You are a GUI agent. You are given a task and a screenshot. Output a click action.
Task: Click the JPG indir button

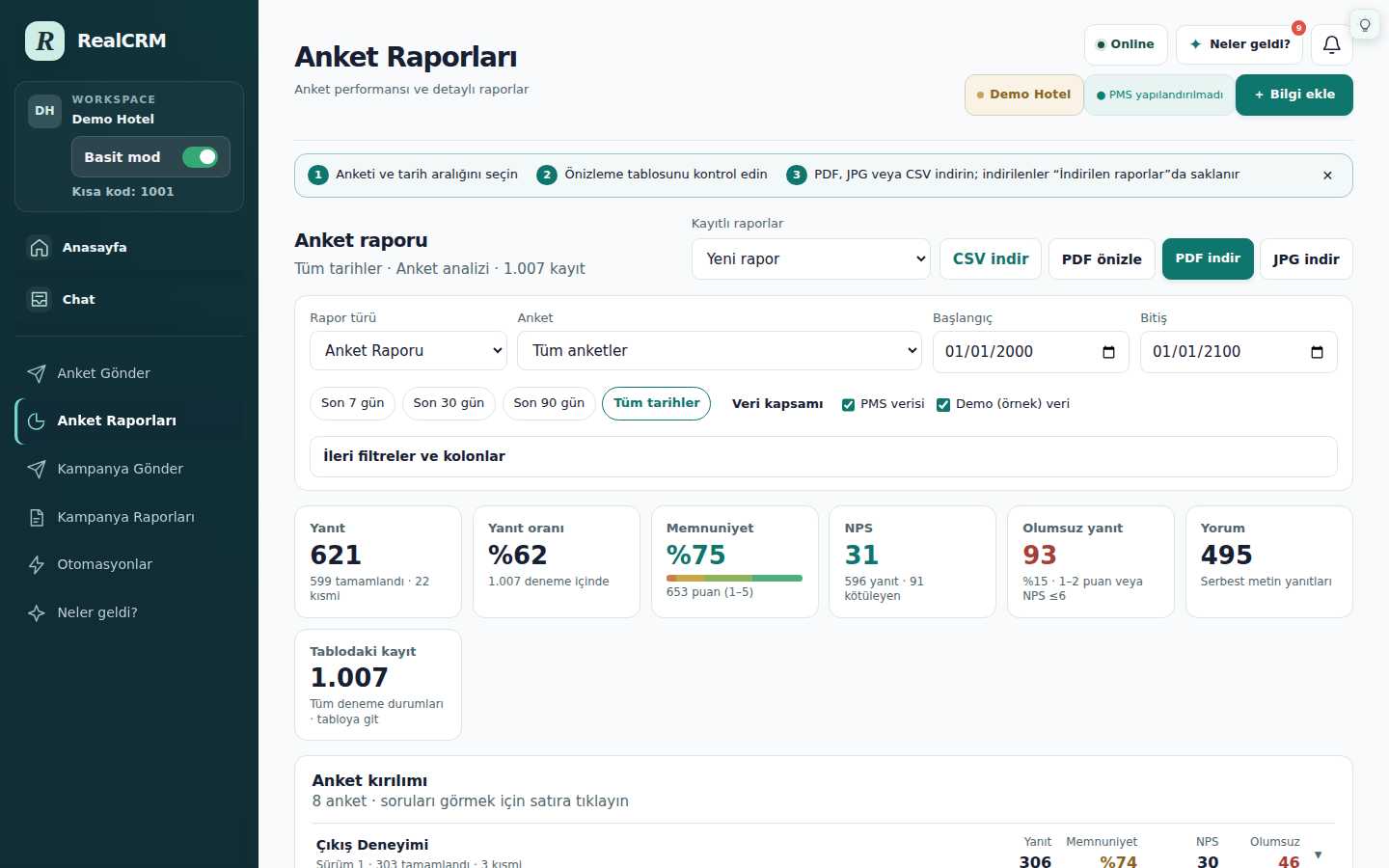1306,259
